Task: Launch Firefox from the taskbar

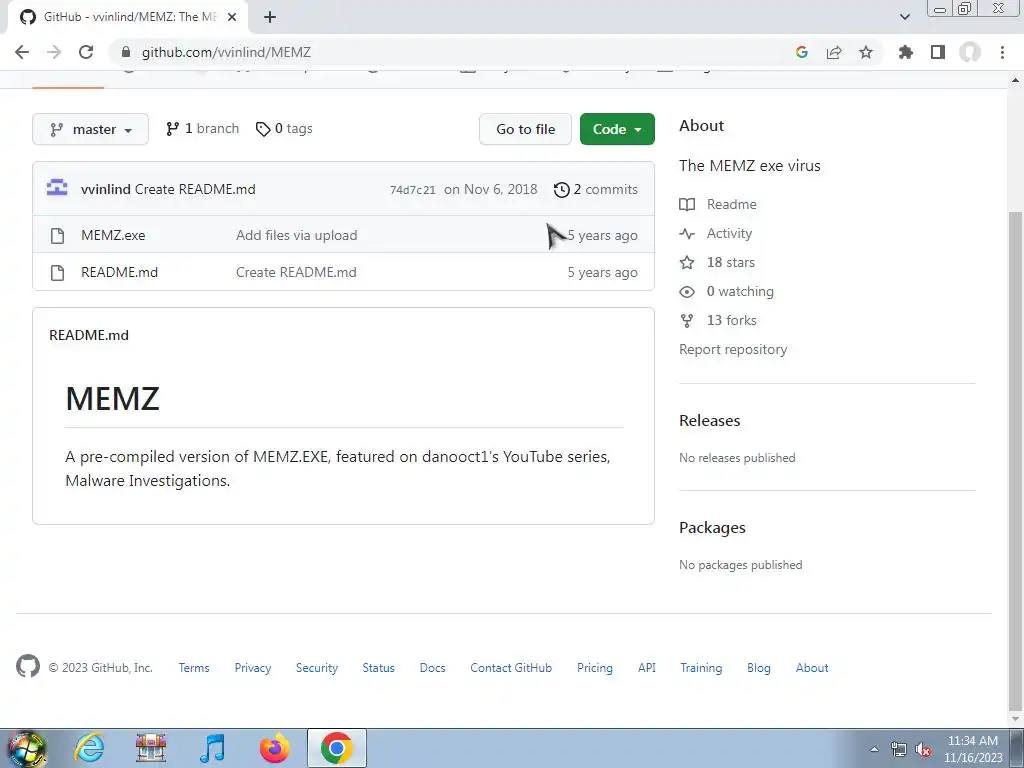Action: (275, 748)
